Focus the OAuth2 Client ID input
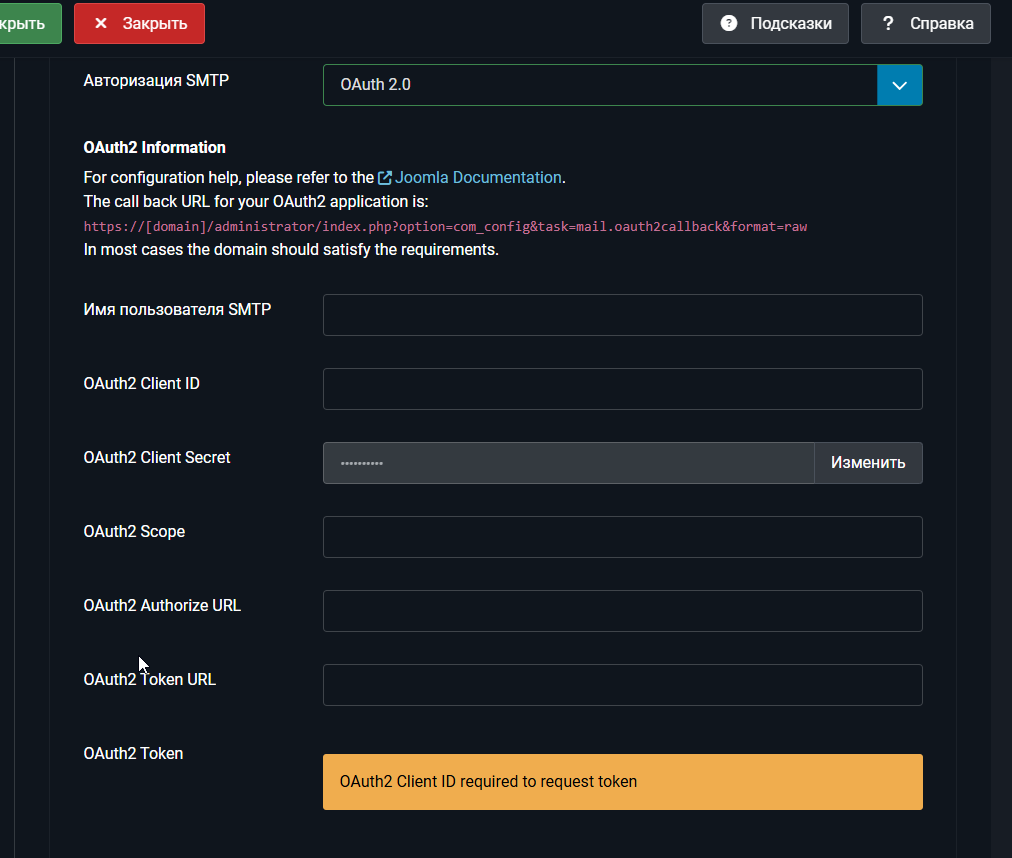 [623, 389]
